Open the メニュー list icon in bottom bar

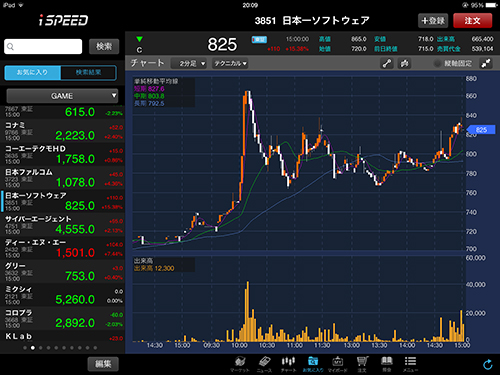pyautogui.click(x=410, y=364)
